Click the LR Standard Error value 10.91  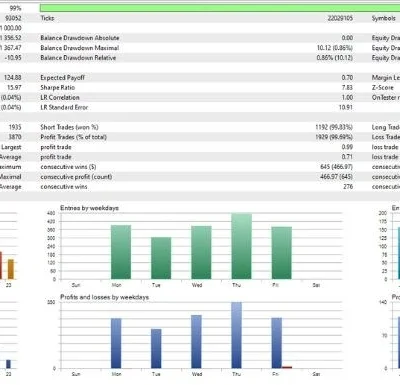(x=346, y=107)
